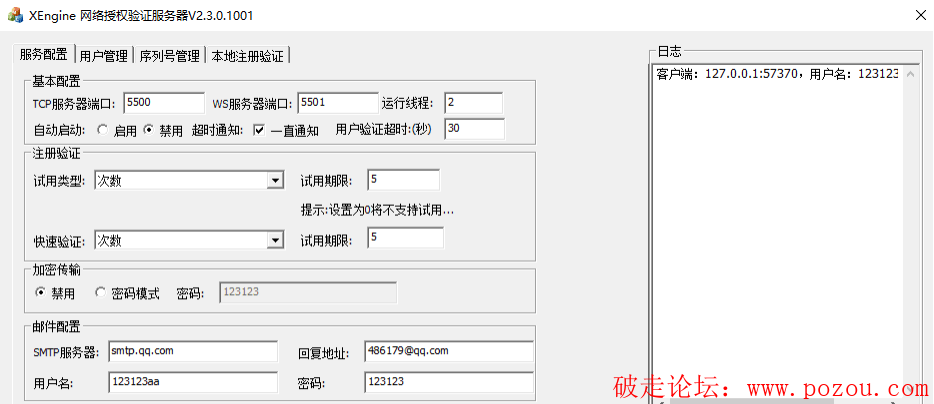Click the 运行线程 input field

(473, 103)
